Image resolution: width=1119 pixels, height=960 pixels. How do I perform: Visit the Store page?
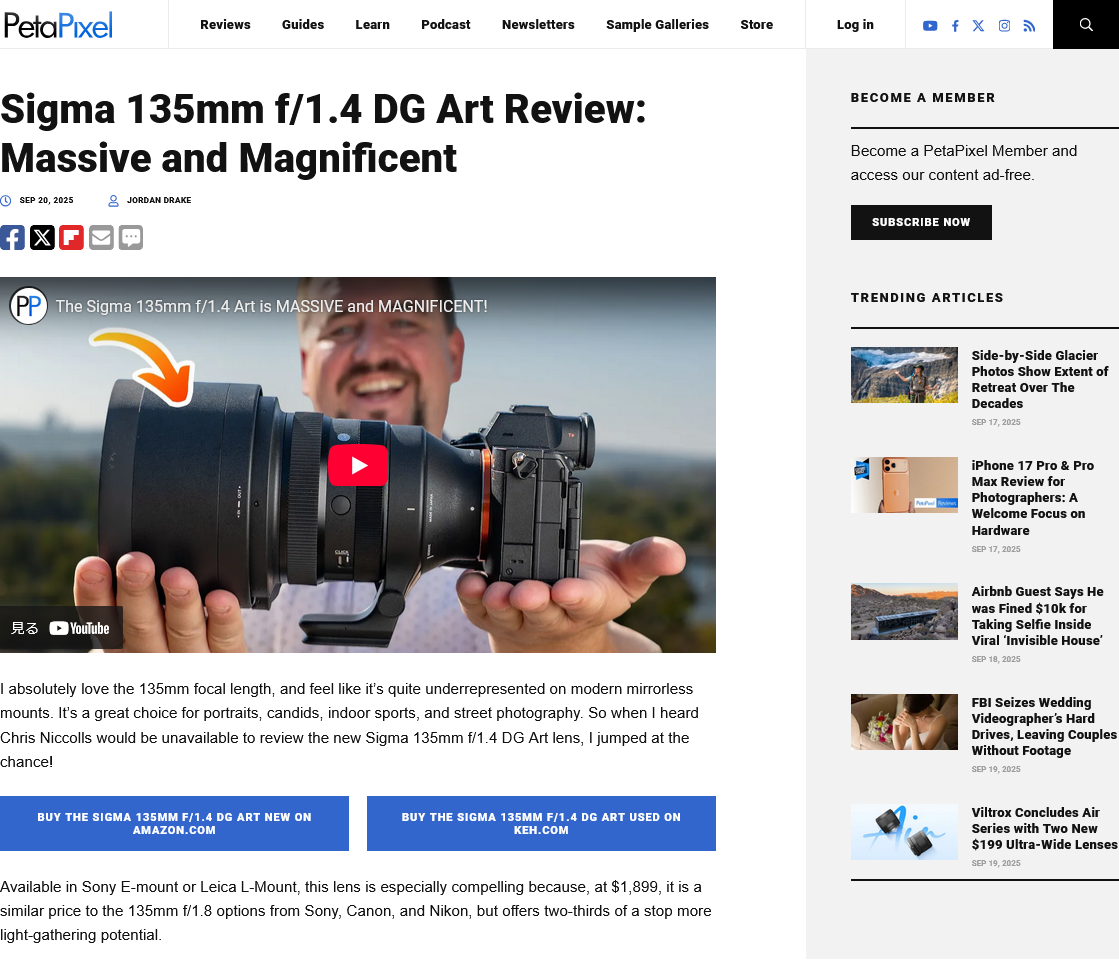coord(756,24)
